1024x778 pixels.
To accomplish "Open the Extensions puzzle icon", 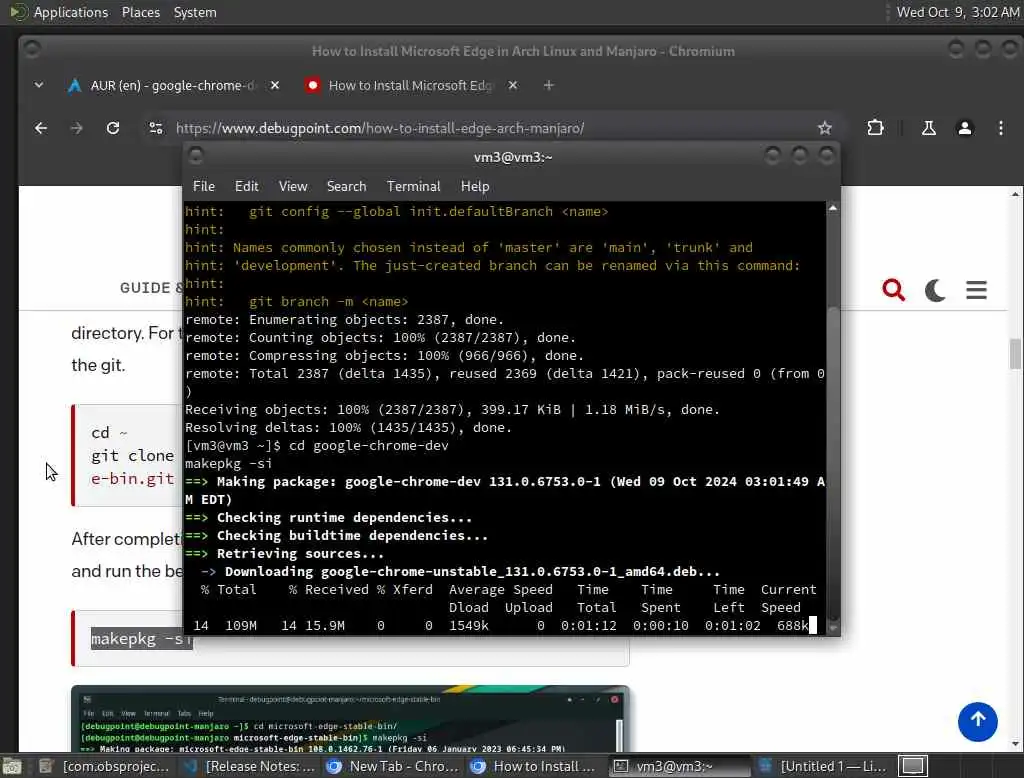I will coord(875,128).
